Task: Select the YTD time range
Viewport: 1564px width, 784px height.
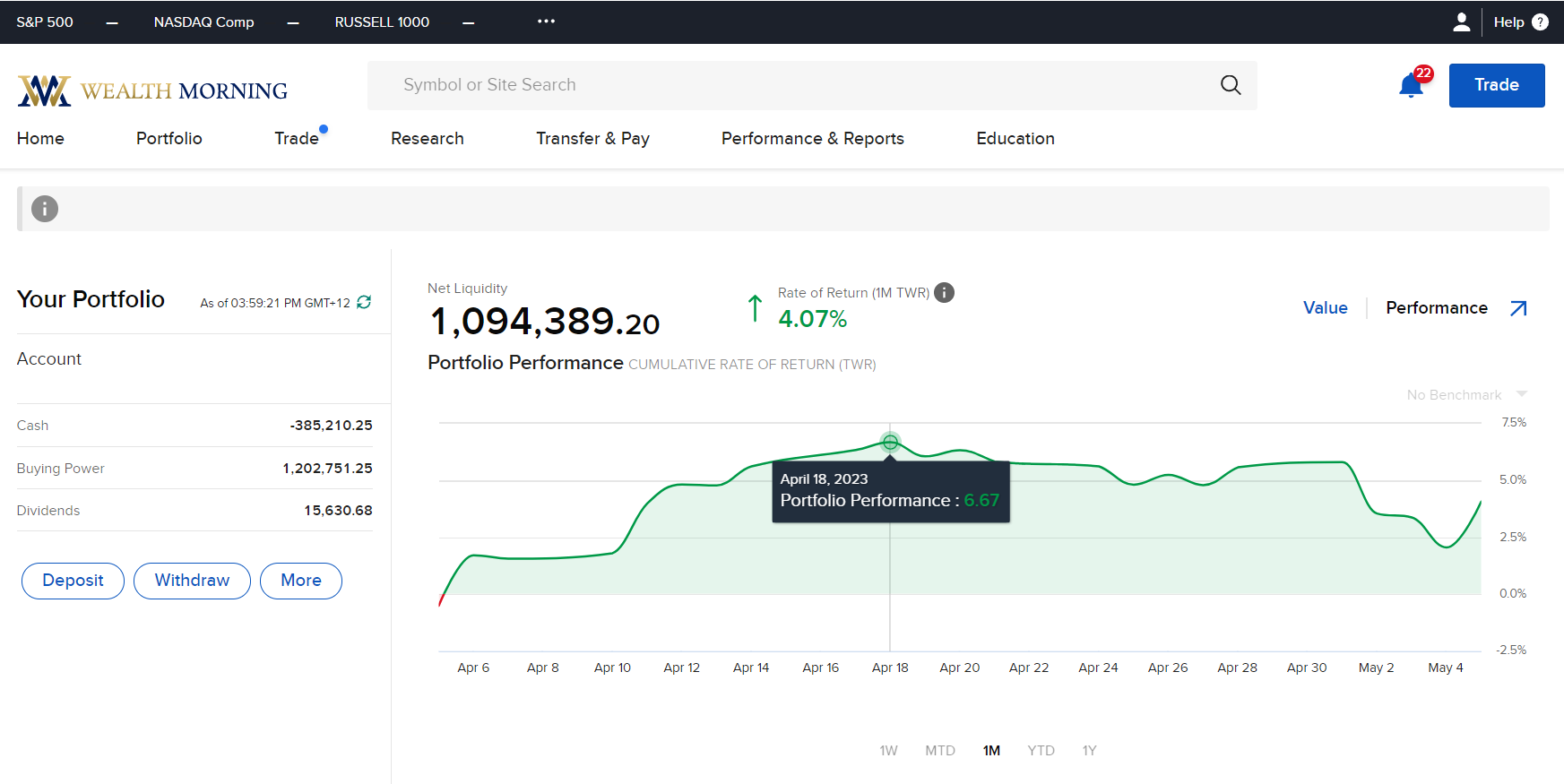Action: tap(1041, 751)
